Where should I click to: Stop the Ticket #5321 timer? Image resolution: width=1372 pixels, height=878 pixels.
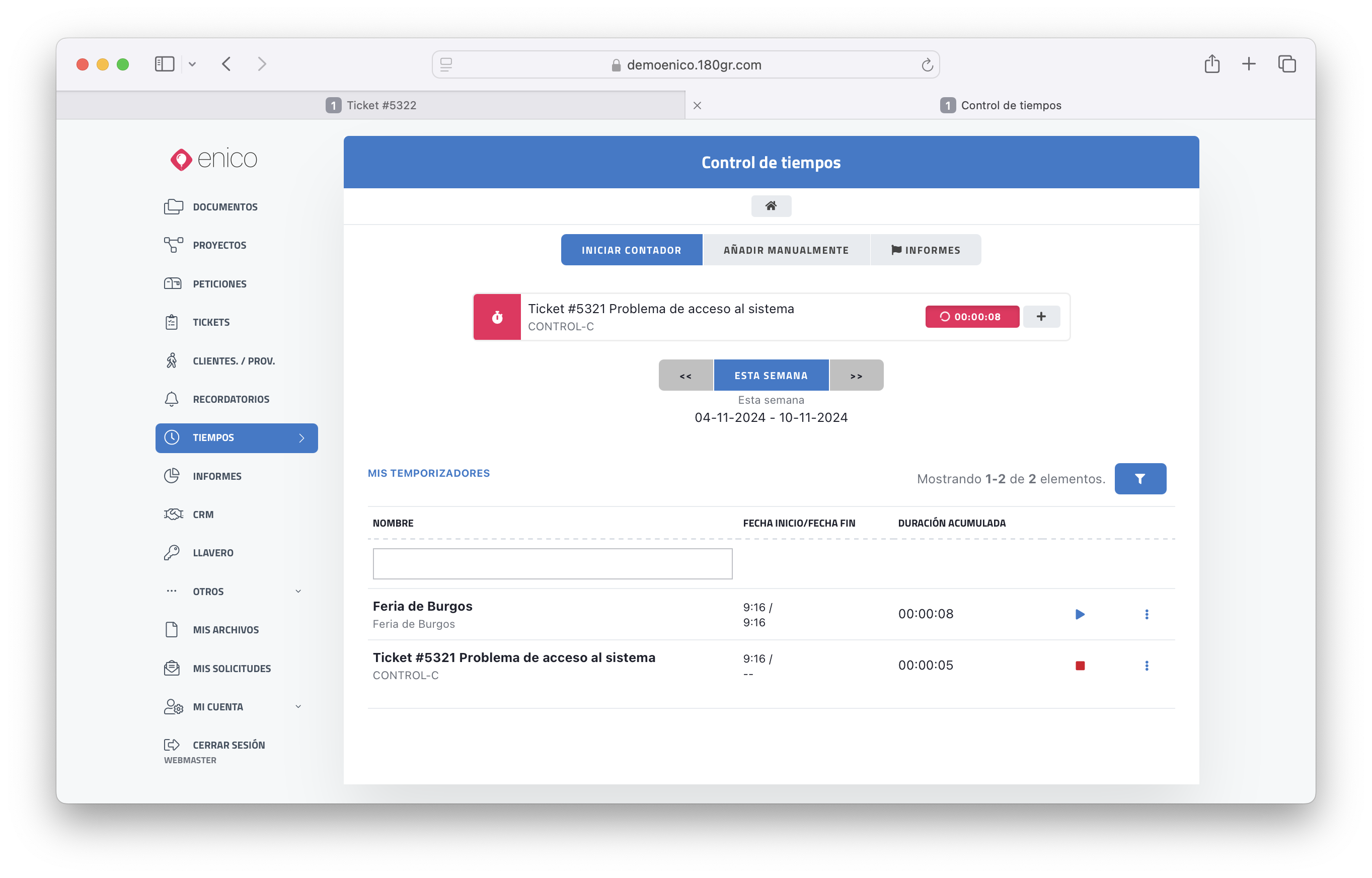pos(1080,666)
